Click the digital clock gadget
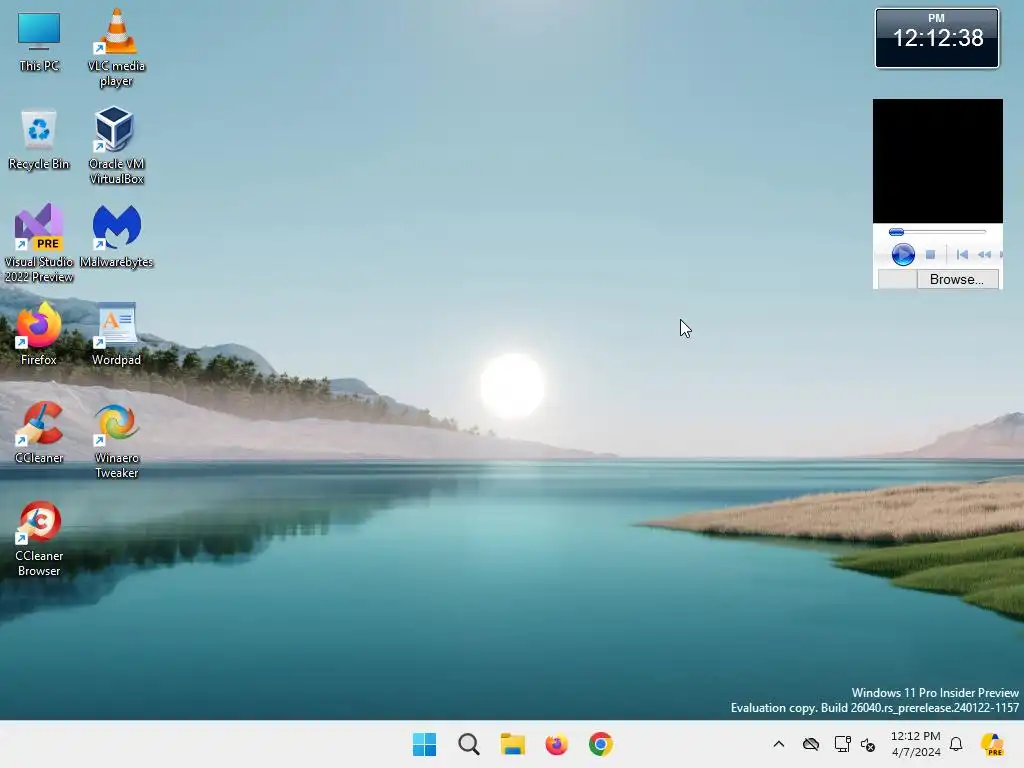1024x768 pixels. (x=937, y=38)
